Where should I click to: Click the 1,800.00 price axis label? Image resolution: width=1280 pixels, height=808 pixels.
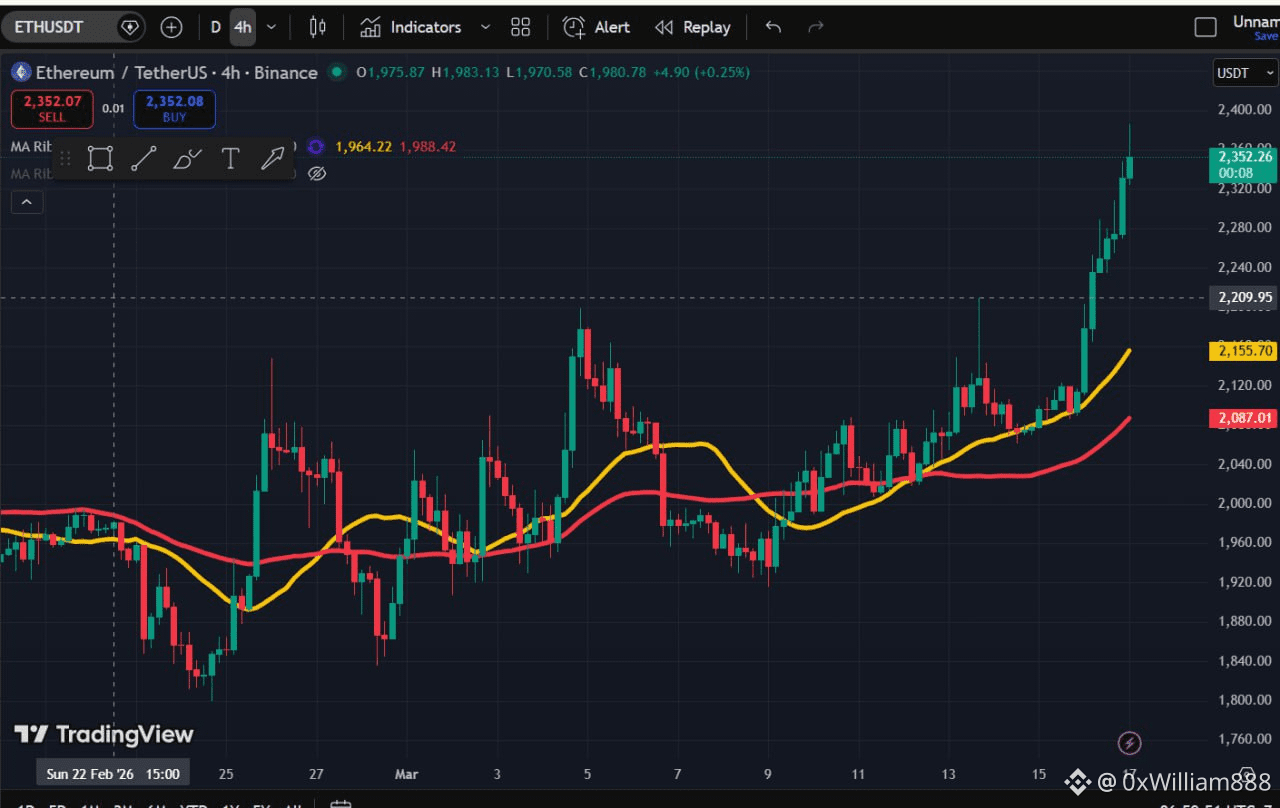point(1245,700)
